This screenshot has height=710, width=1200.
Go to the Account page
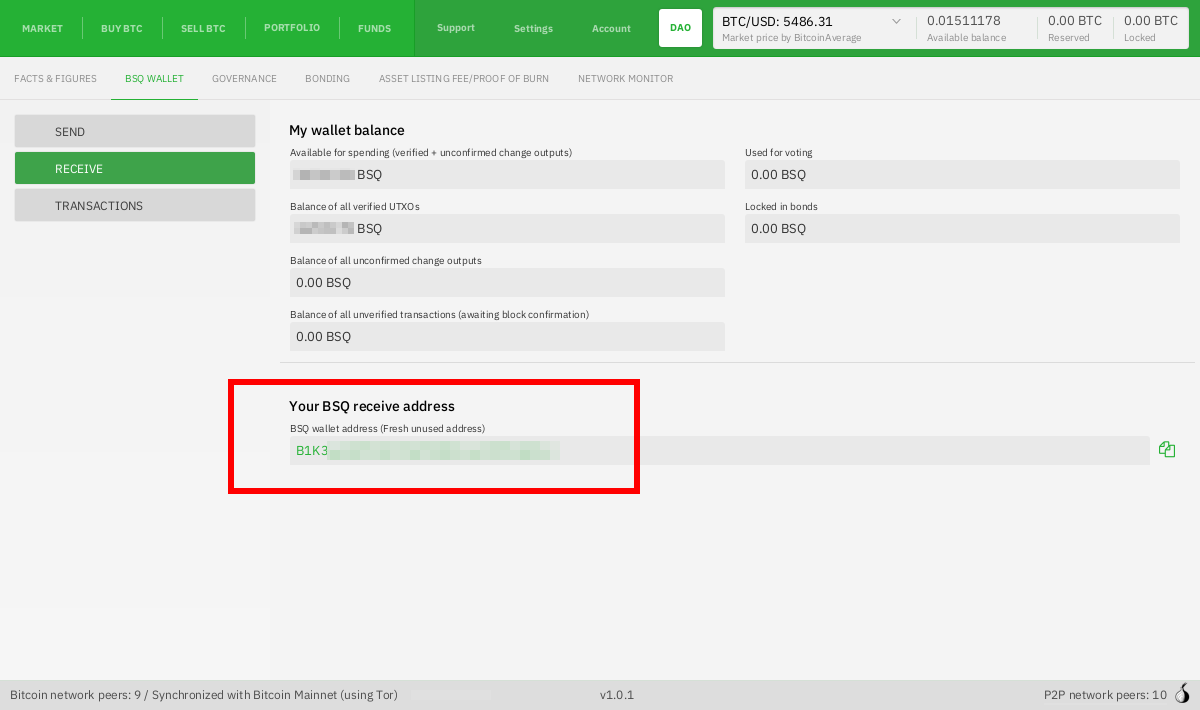611,28
